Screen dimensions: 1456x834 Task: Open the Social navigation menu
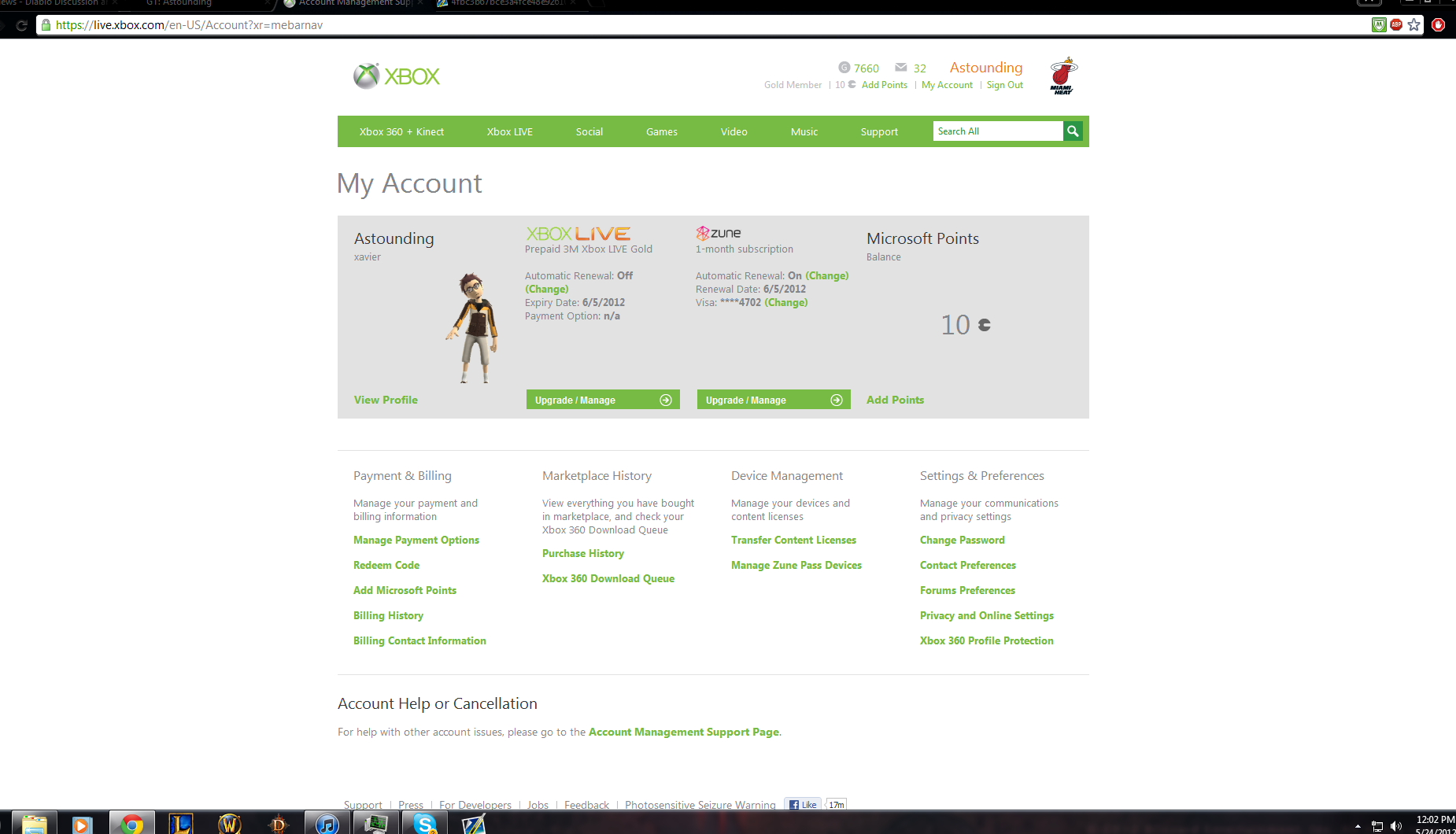tap(589, 131)
